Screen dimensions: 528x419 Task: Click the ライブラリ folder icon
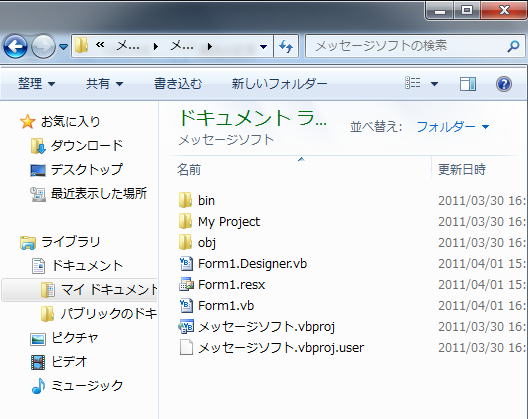pos(28,243)
